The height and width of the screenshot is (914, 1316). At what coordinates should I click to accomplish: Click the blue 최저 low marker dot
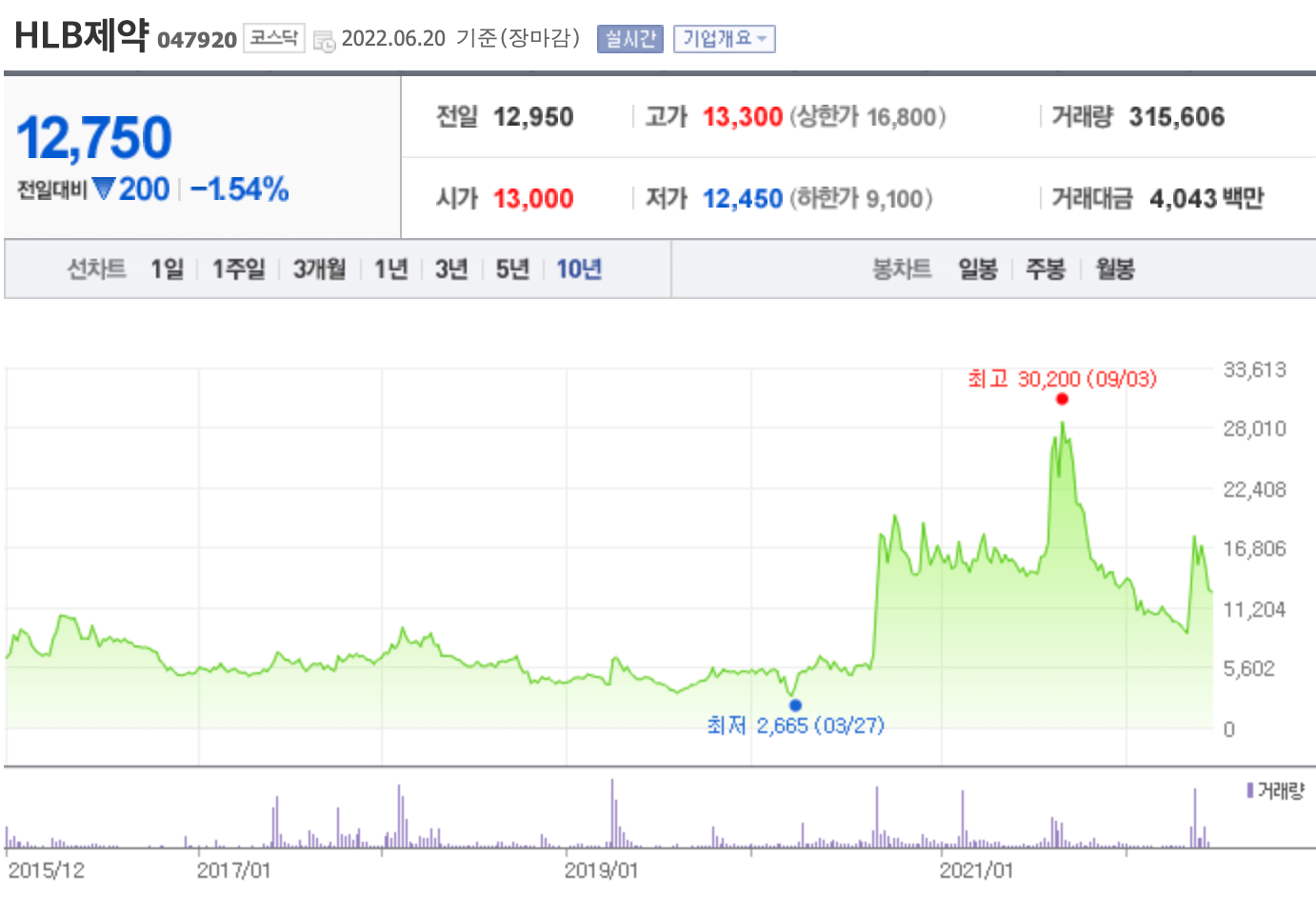pos(795,705)
